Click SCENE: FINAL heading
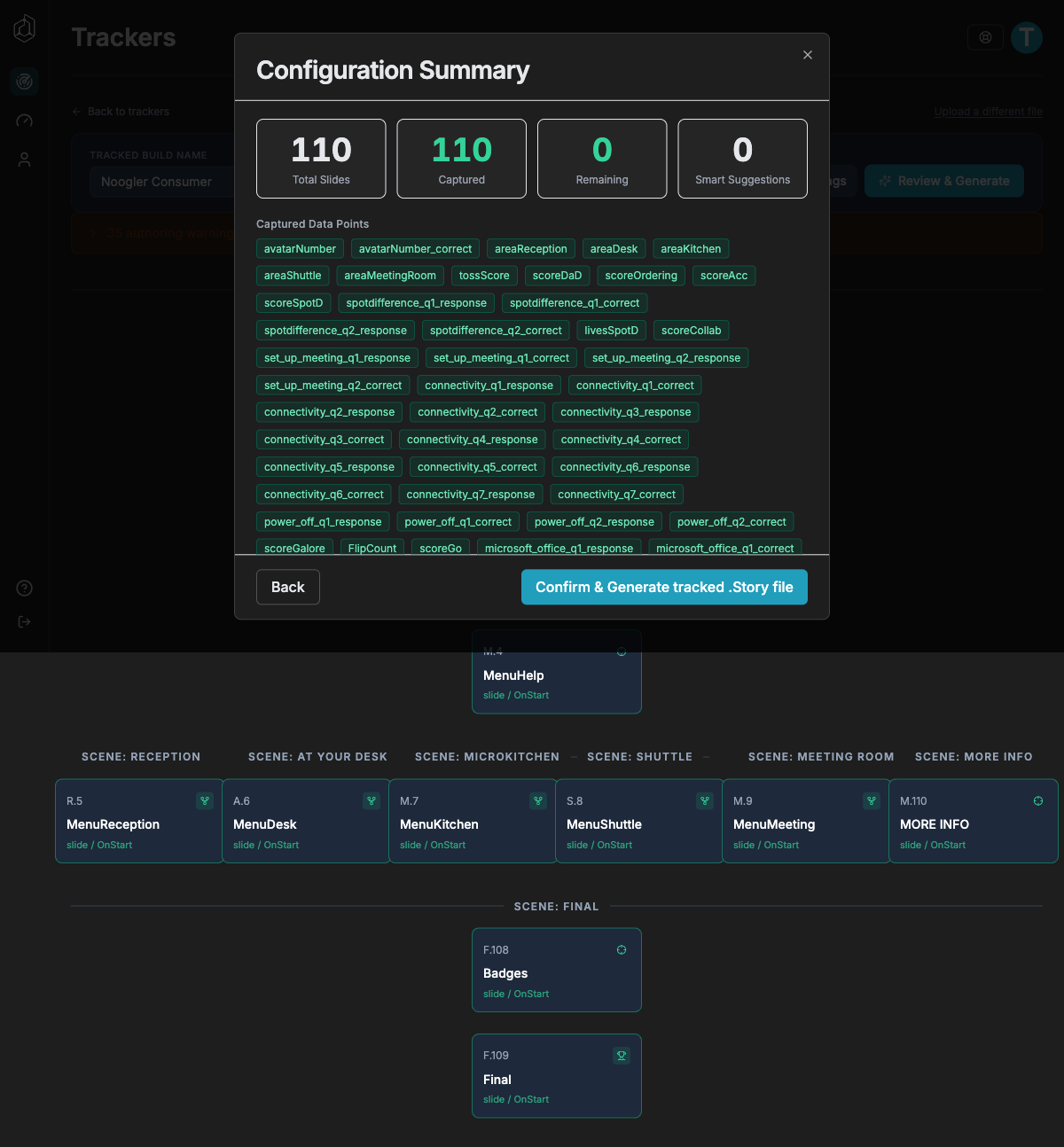1064x1147 pixels. tap(557, 907)
